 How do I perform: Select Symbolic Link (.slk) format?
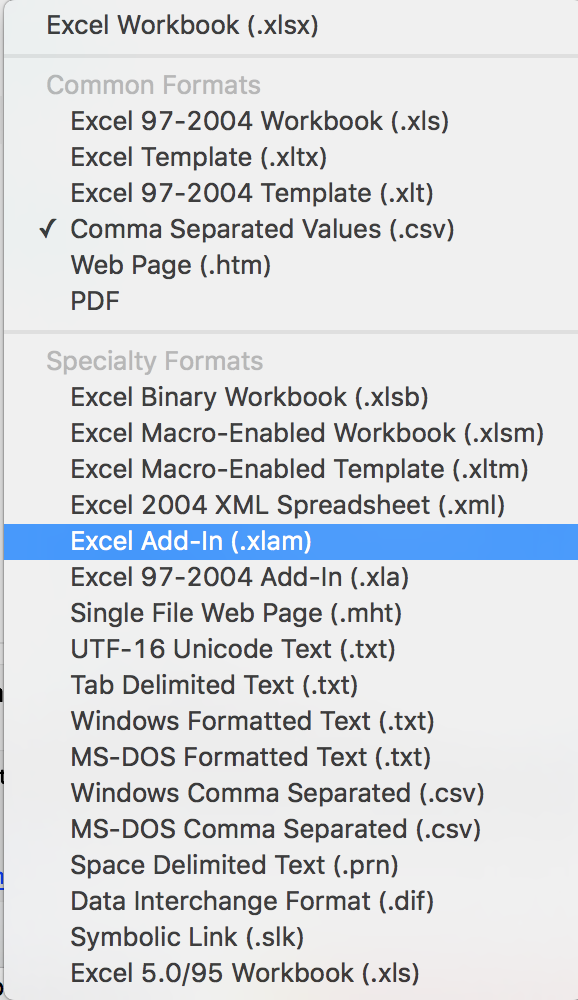click(291, 937)
